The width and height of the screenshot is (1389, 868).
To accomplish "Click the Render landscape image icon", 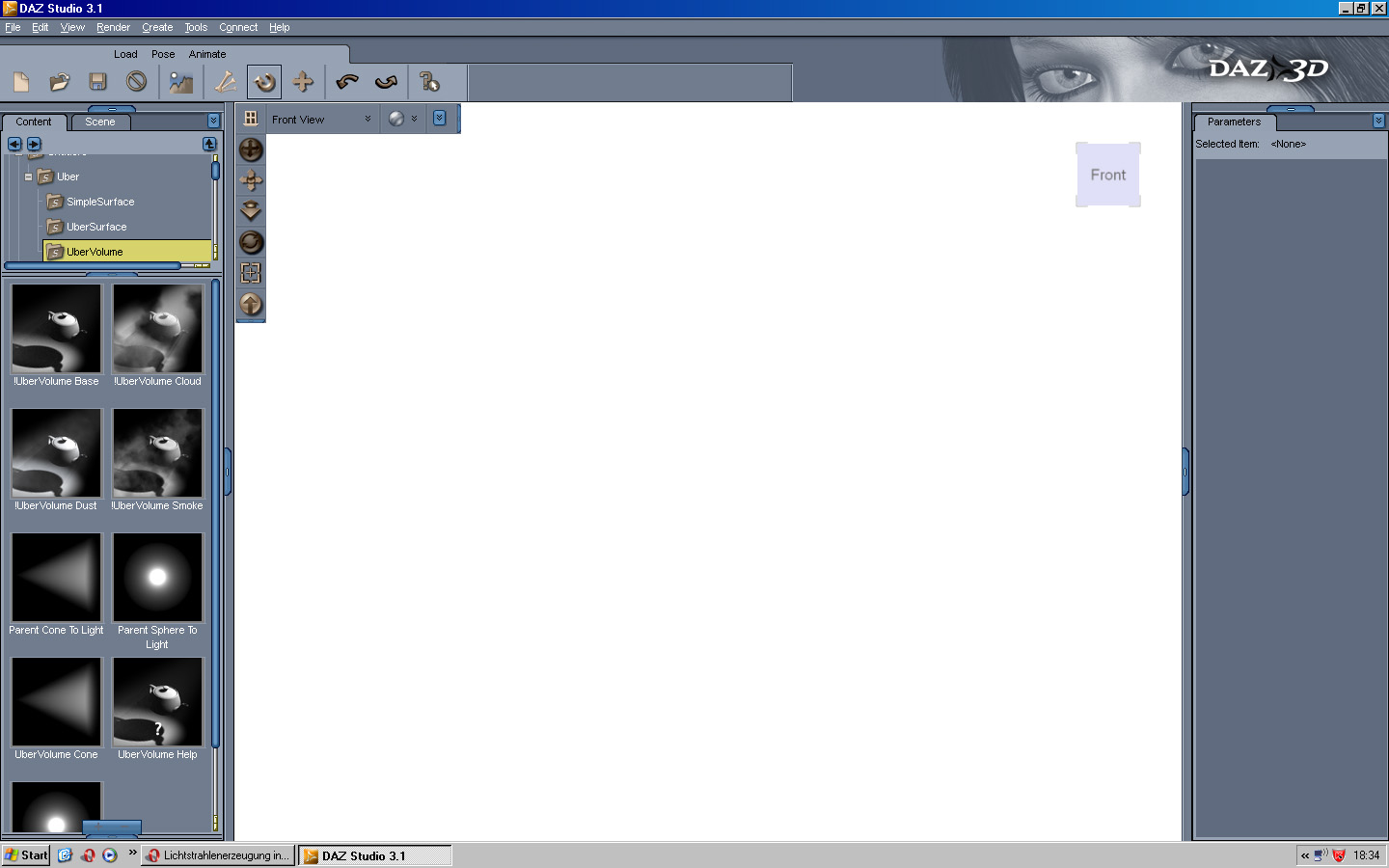I will (x=180, y=82).
